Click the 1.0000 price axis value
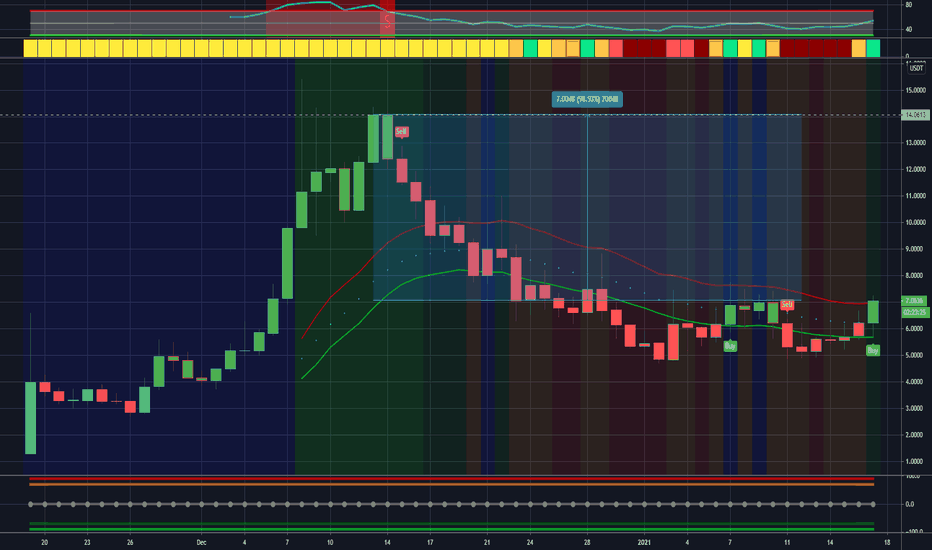The height and width of the screenshot is (550, 932). click(x=916, y=461)
